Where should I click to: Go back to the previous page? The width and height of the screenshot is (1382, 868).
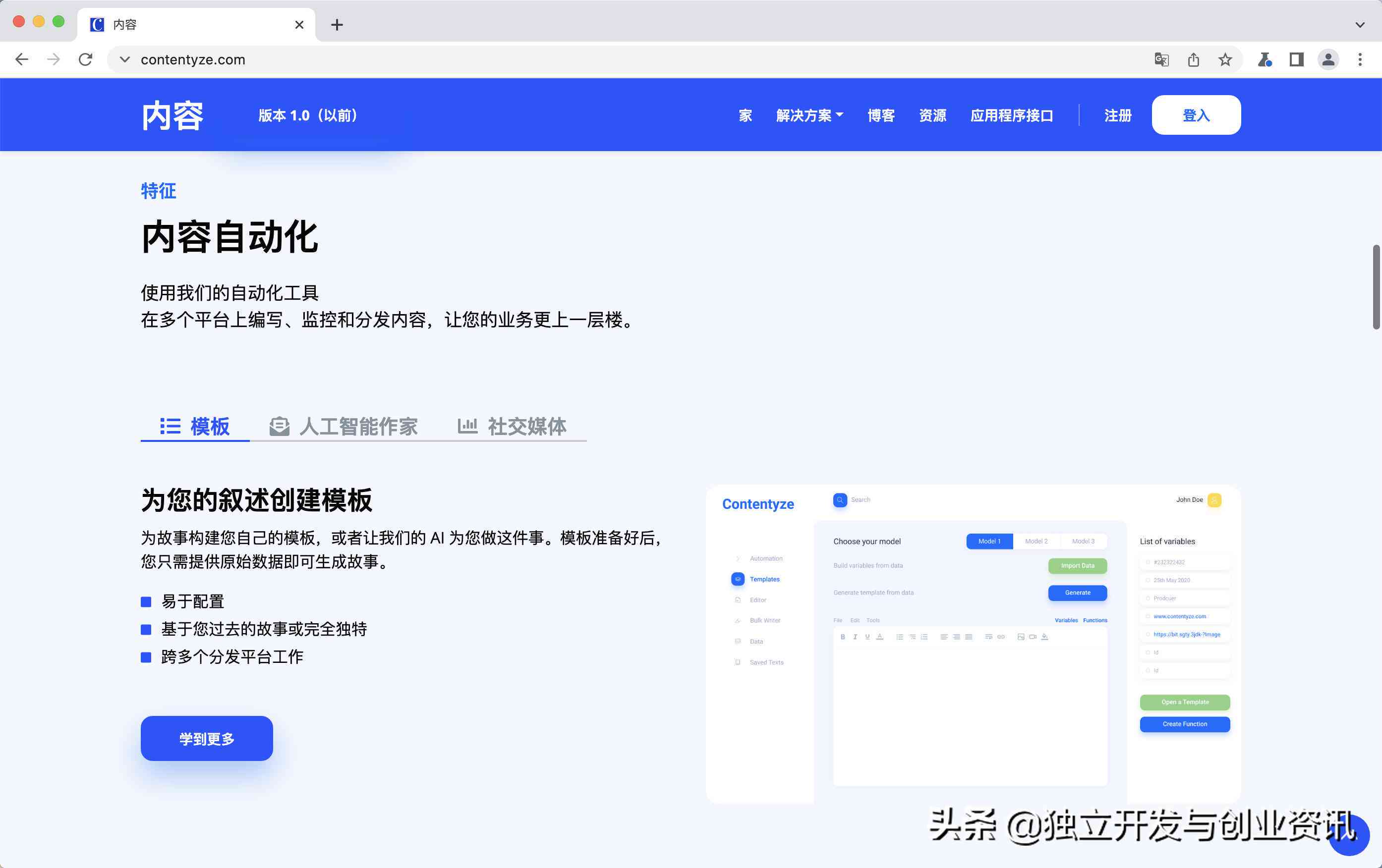click(22, 59)
